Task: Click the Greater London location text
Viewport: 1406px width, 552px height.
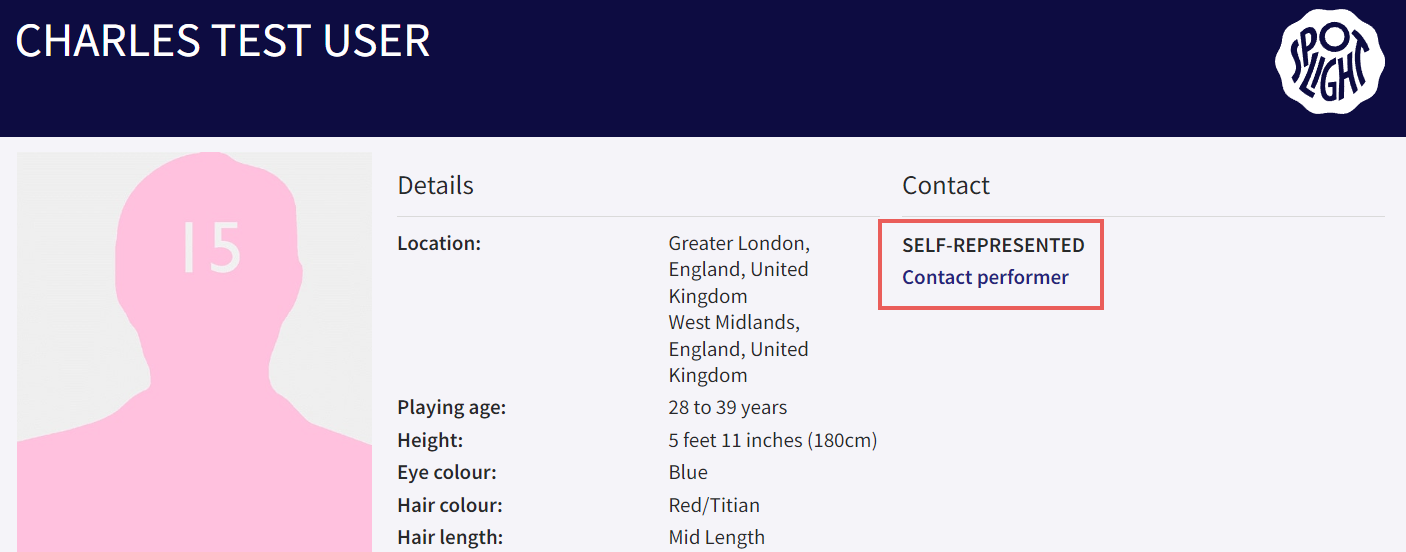Action: [x=739, y=270]
